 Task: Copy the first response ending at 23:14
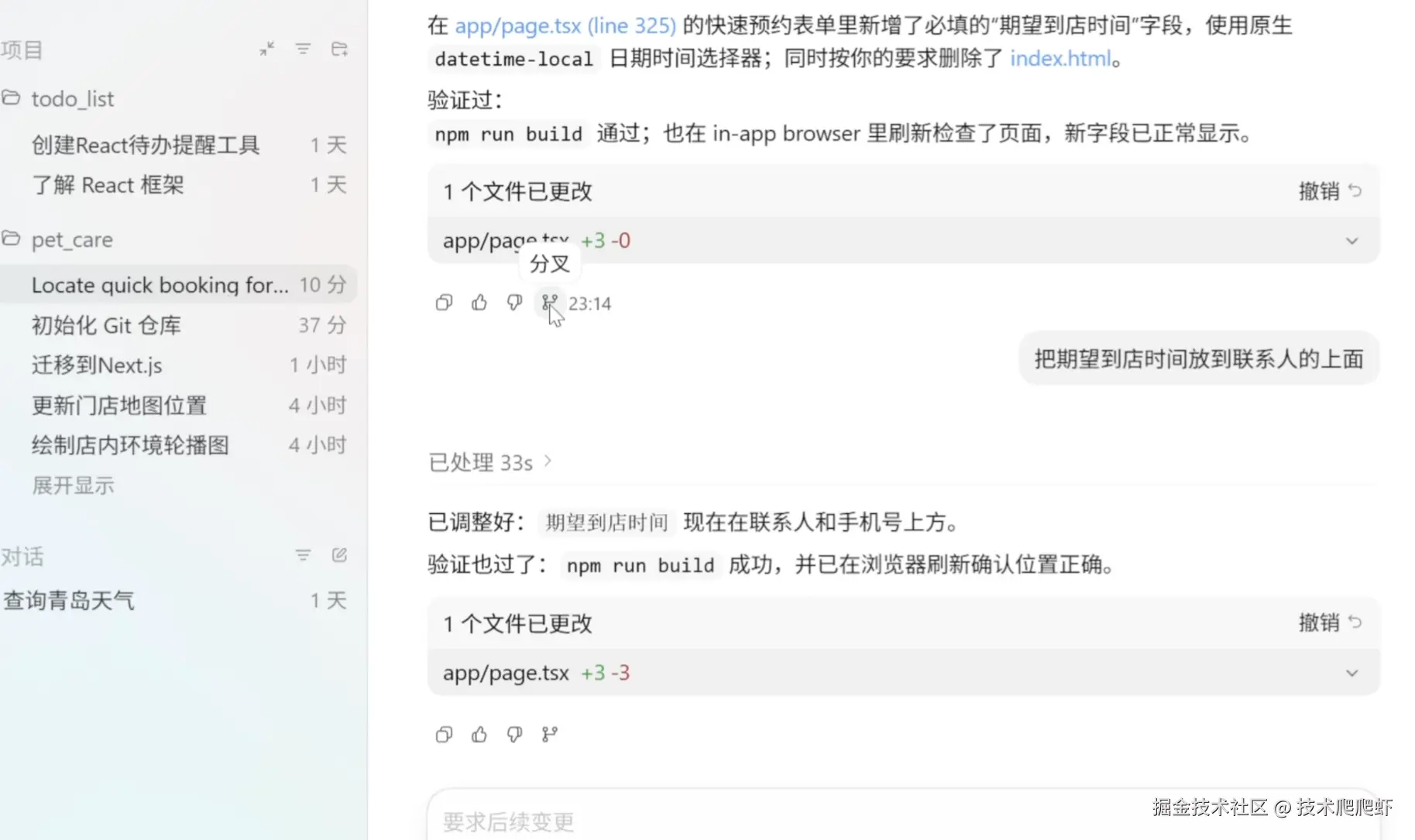click(444, 303)
